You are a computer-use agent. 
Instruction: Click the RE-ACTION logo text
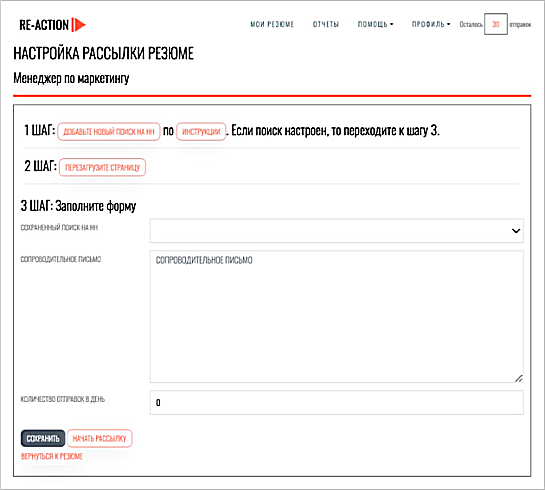click(44, 25)
